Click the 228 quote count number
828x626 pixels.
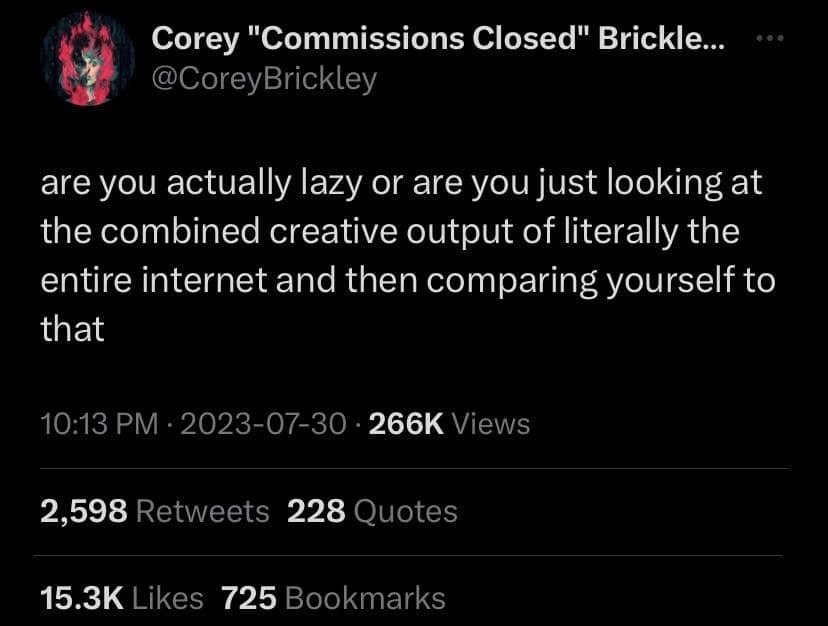pos(316,512)
